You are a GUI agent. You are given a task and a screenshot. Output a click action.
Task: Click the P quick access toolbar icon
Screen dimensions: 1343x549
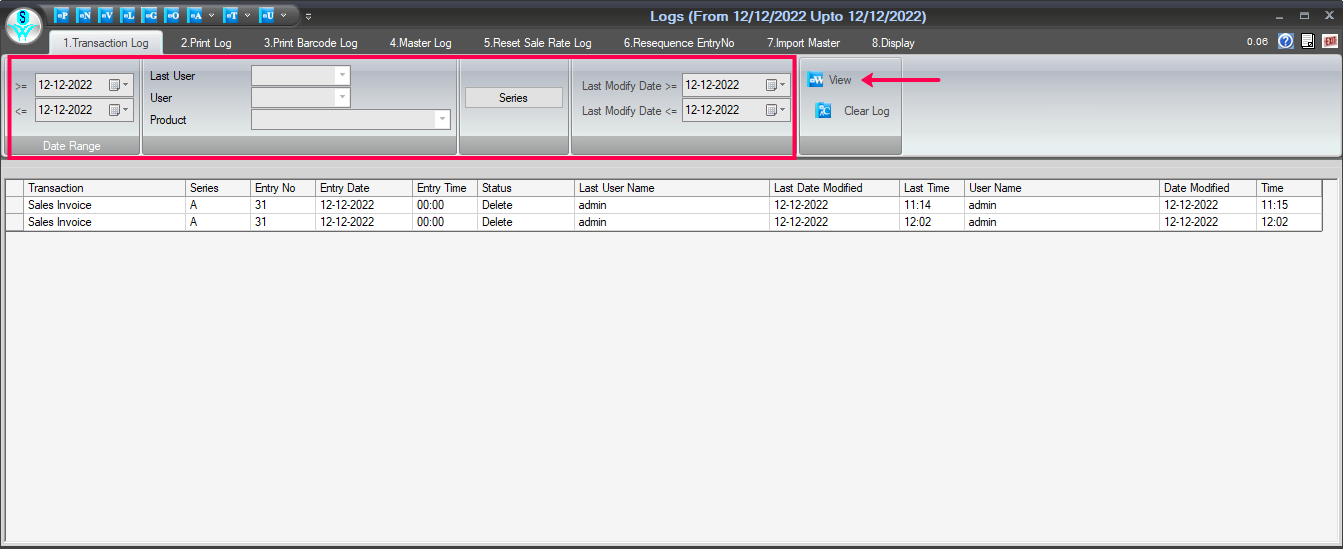(x=62, y=15)
